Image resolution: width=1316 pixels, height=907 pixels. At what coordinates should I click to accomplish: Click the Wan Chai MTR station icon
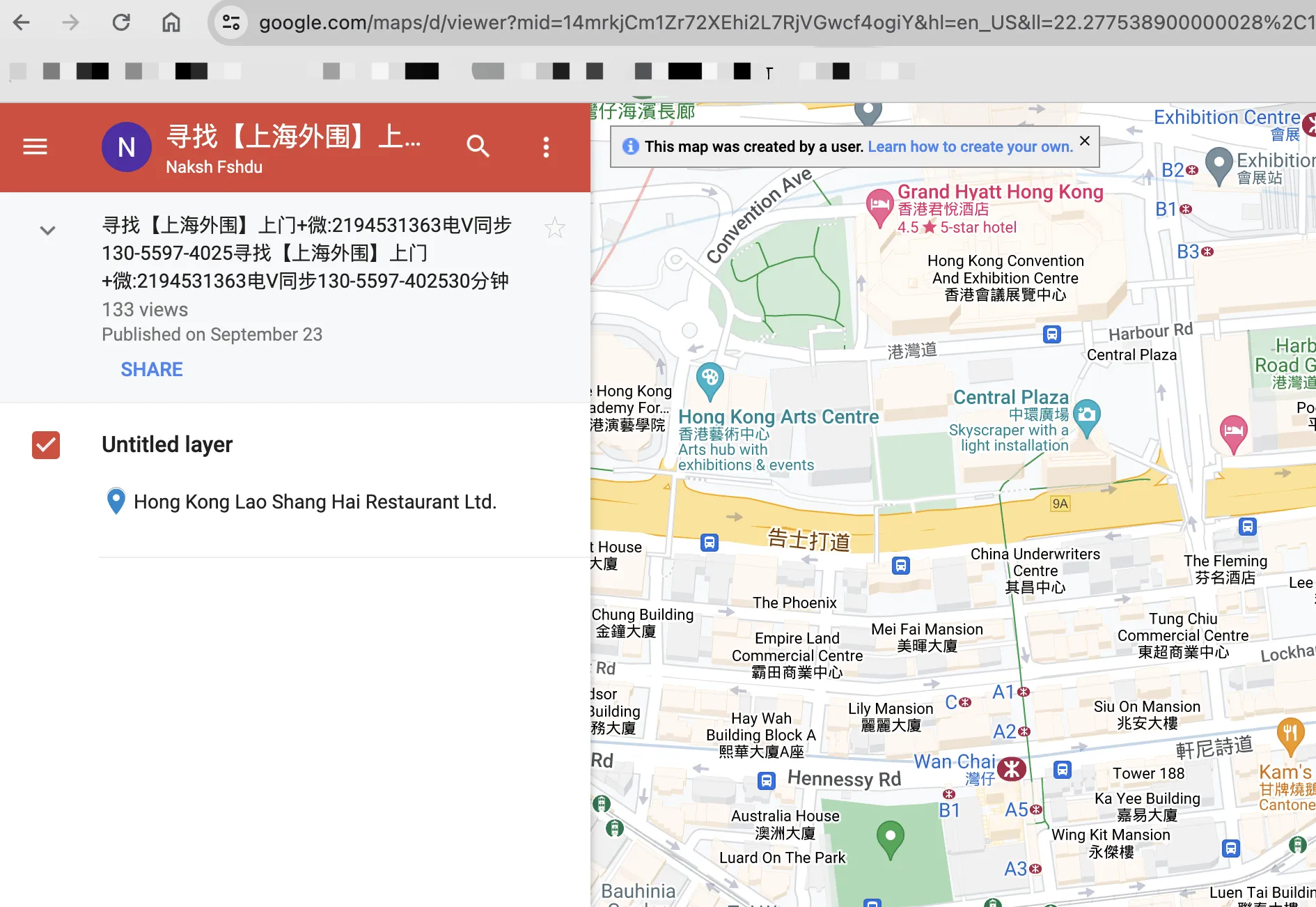click(x=1012, y=769)
